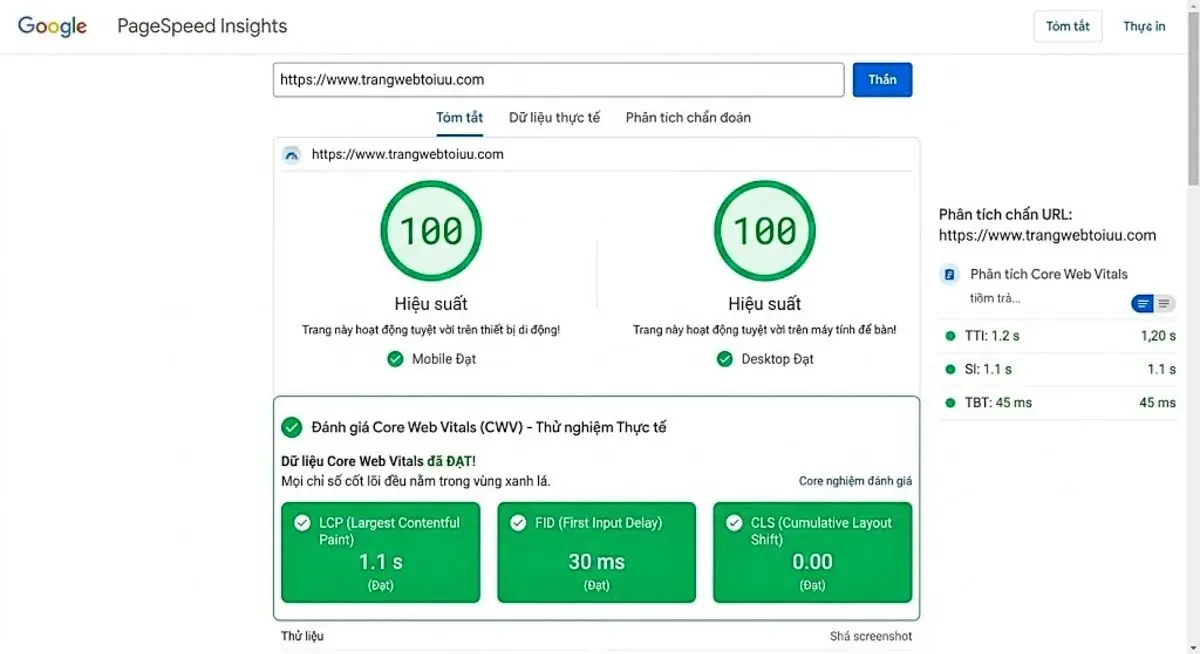Click the Mobile Đạt checkmark

click(395, 359)
